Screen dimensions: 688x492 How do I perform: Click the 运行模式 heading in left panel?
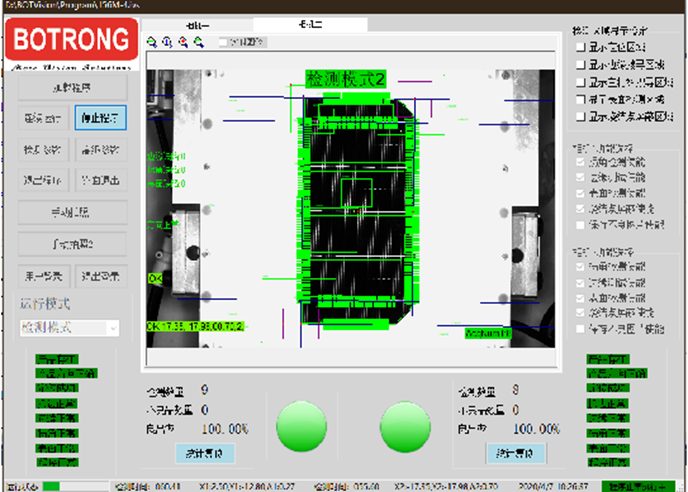[x=45, y=304]
